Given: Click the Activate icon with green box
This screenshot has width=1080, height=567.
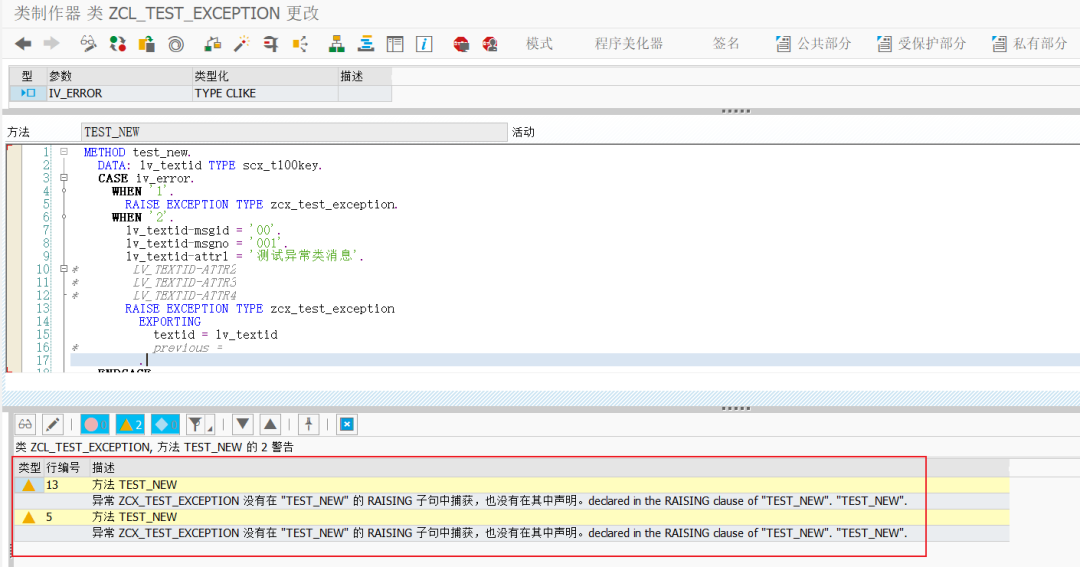Looking at the screenshot, I should [213, 44].
